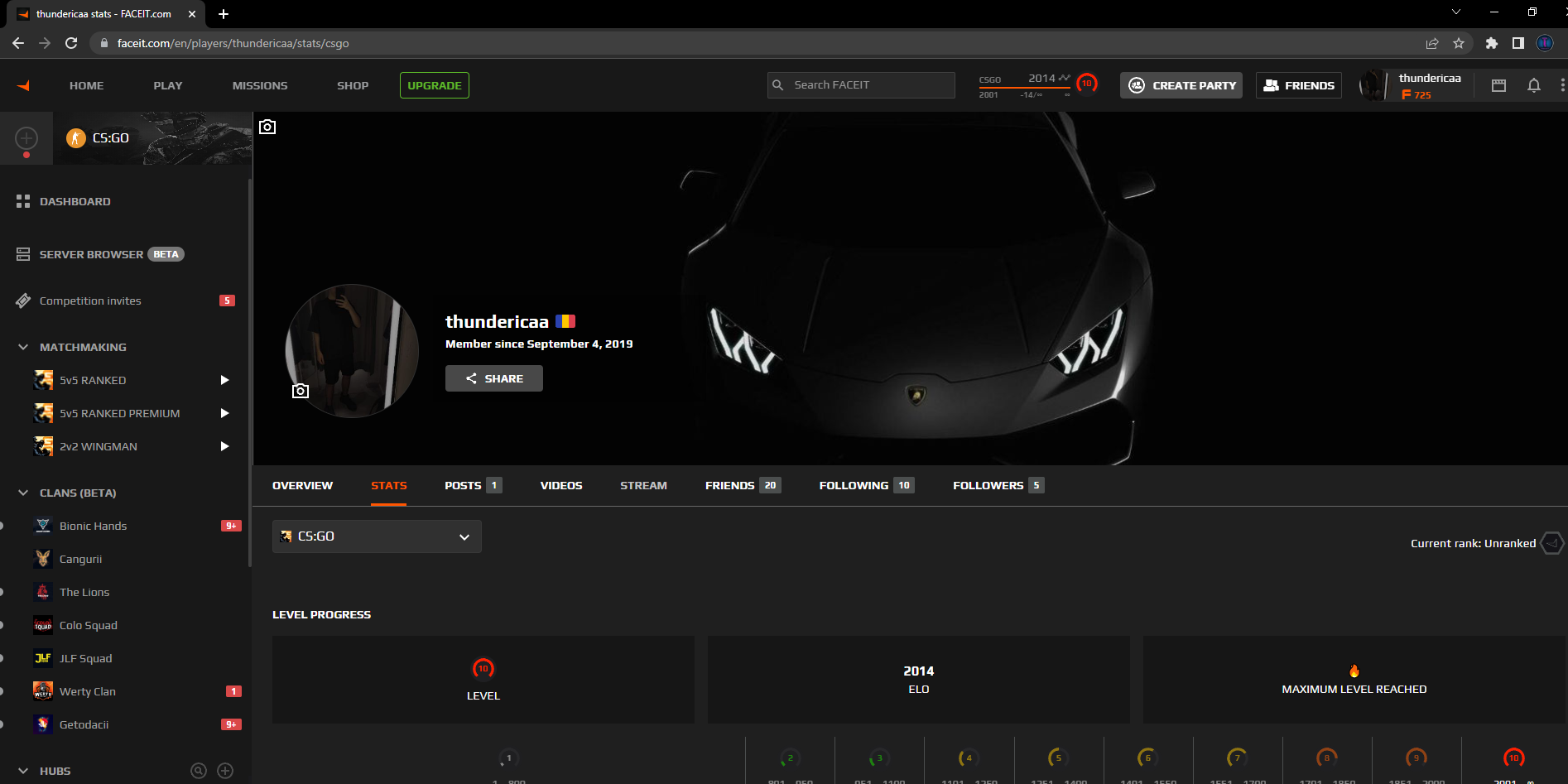Collapse the CLANS (BETA) section
The height and width of the screenshot is (784, 1568).
pos(23,493)
